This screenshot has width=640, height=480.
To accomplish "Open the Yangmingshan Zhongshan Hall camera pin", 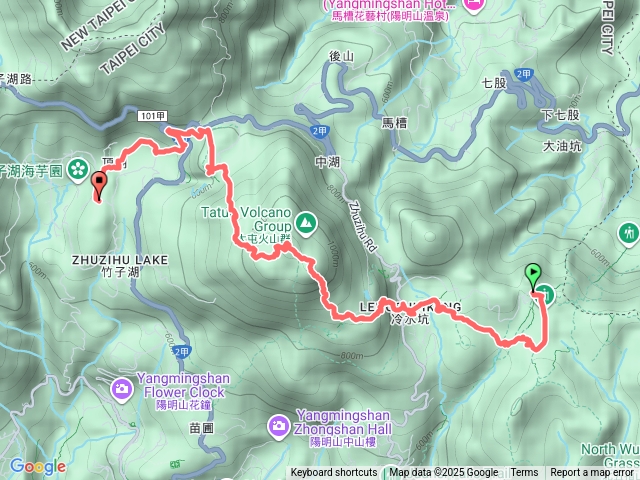I will coord(279,426).
